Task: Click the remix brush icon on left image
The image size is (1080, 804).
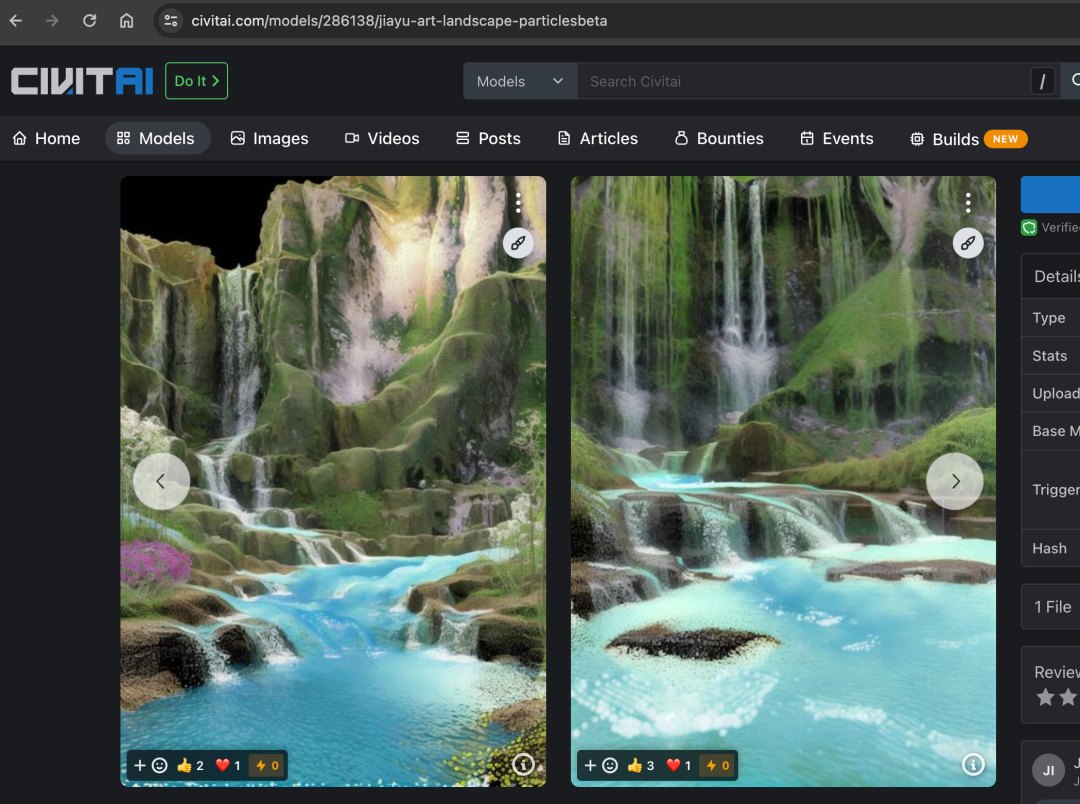Action: (x=518, y=243)
